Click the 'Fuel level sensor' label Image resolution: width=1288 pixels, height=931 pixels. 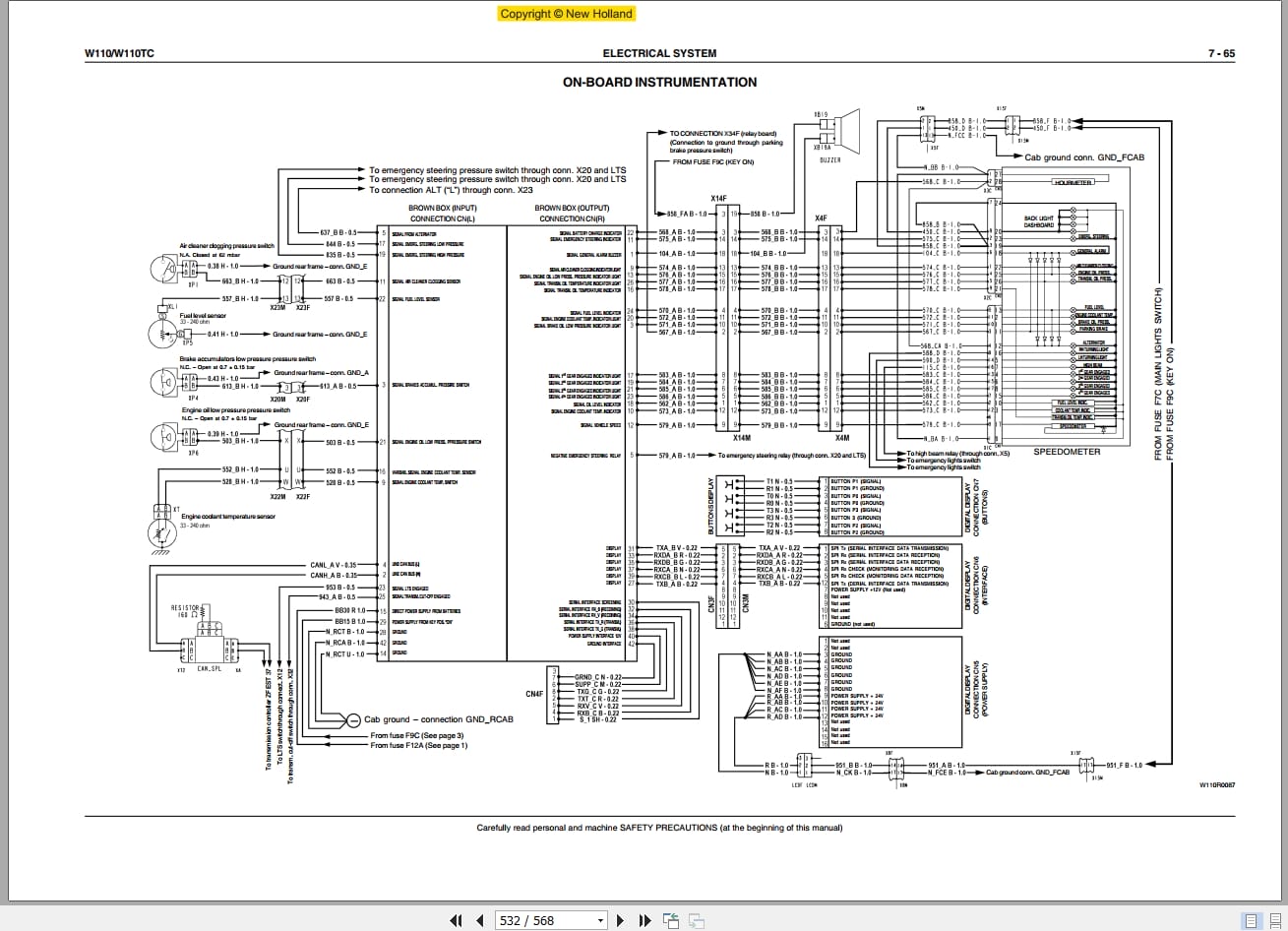203,316
